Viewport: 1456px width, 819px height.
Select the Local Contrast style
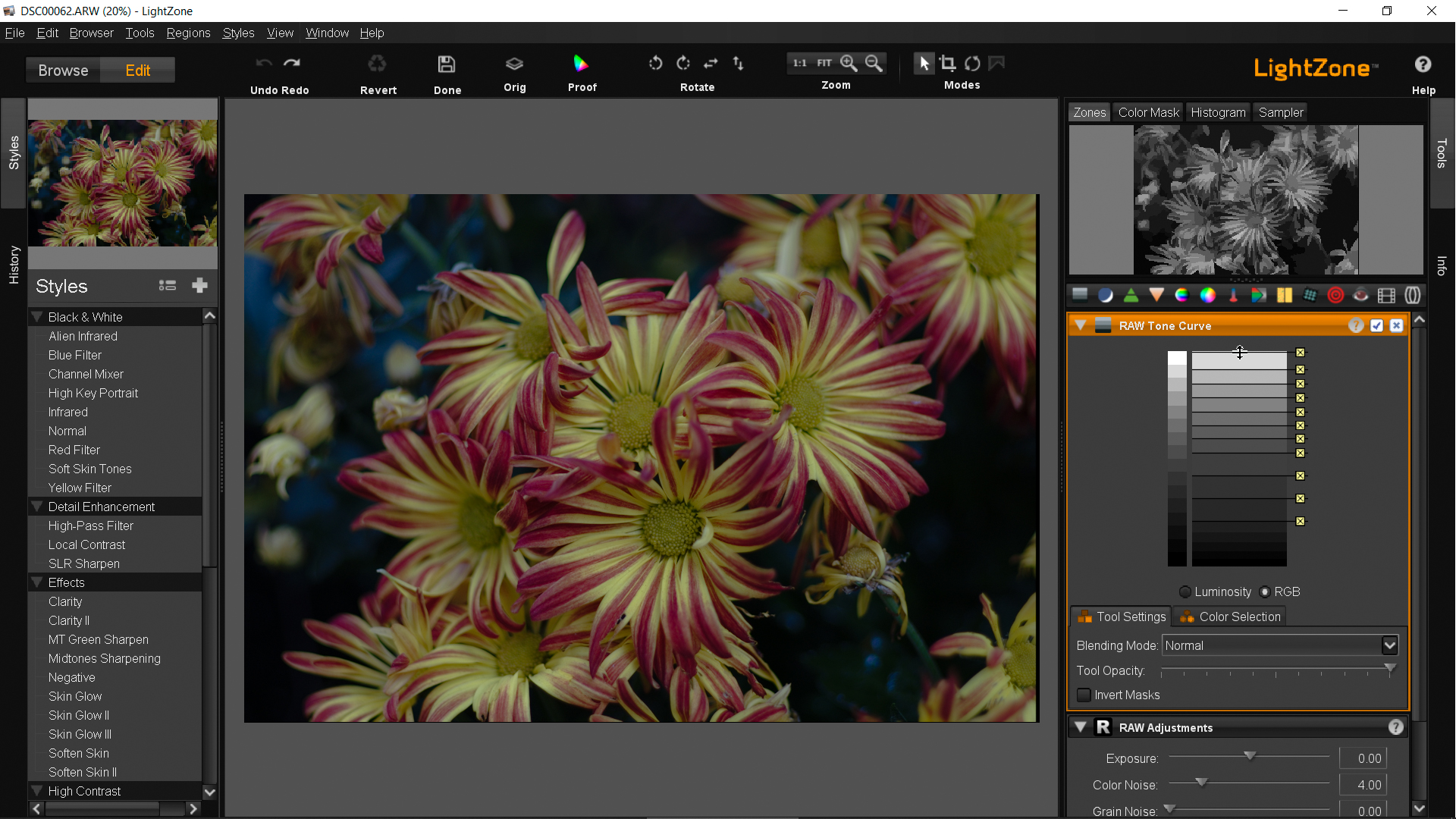pos(86,544)
